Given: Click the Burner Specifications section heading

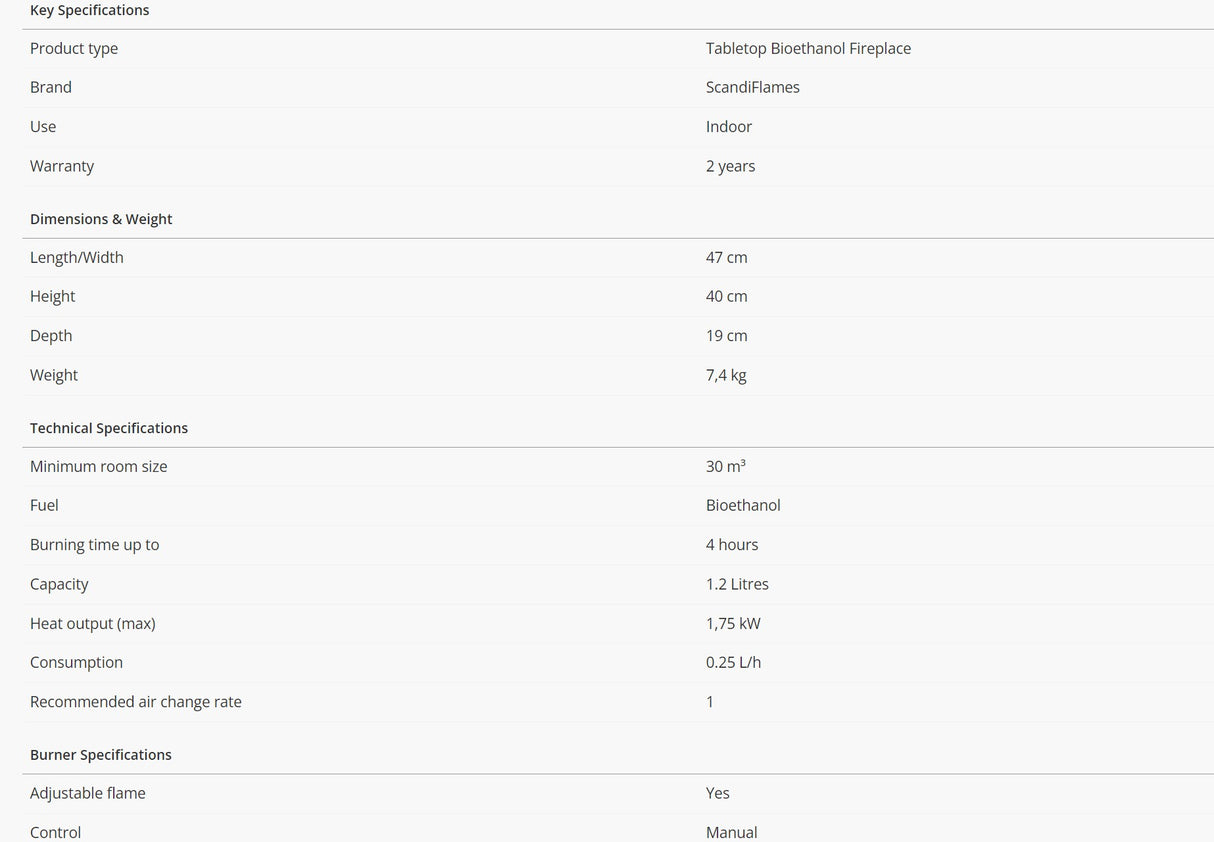Looking at the screenshot, I should [101, 755].
